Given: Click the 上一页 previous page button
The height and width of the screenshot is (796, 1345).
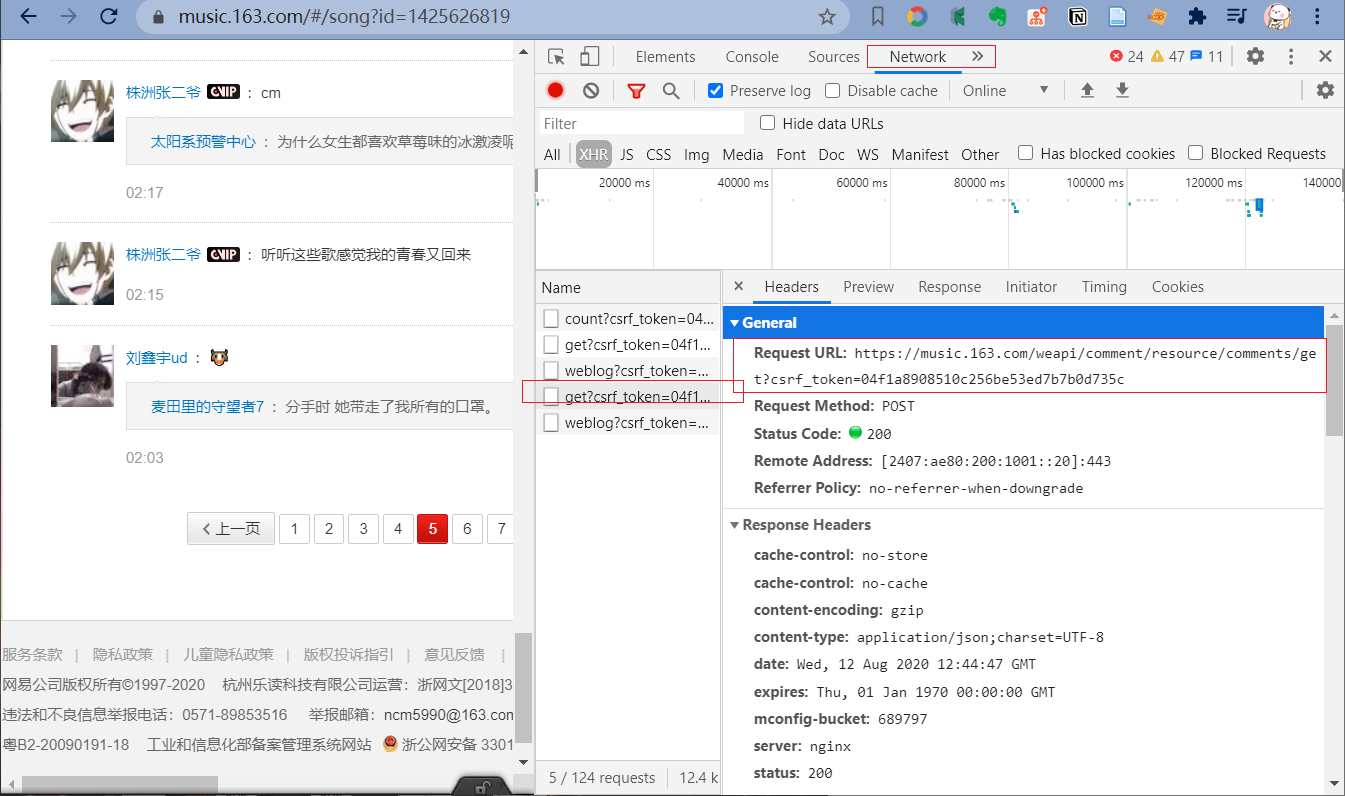Looking at the screenshot, I should coord(231,529).
